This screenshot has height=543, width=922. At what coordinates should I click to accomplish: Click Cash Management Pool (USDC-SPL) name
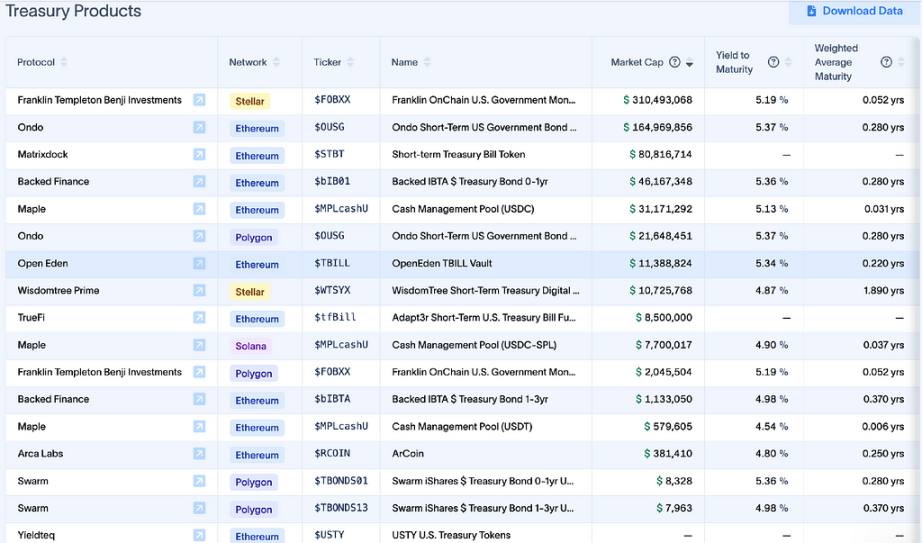click(x=474, y=345)
